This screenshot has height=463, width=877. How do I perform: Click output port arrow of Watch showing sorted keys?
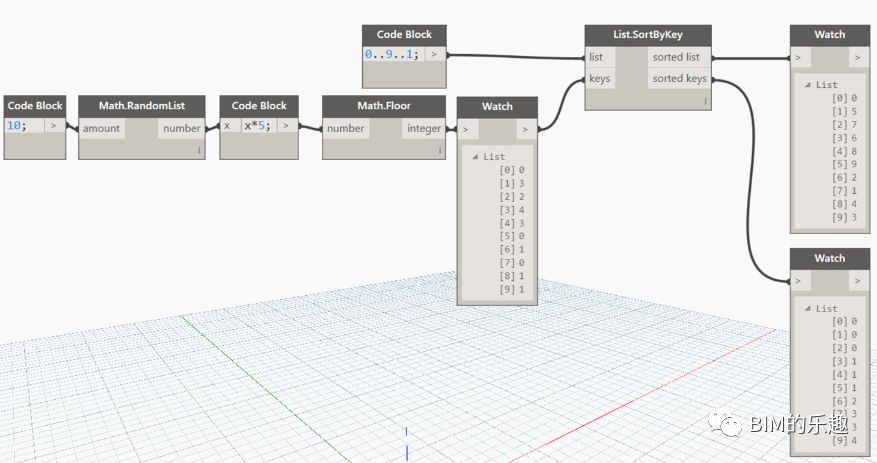coord(858,281)
